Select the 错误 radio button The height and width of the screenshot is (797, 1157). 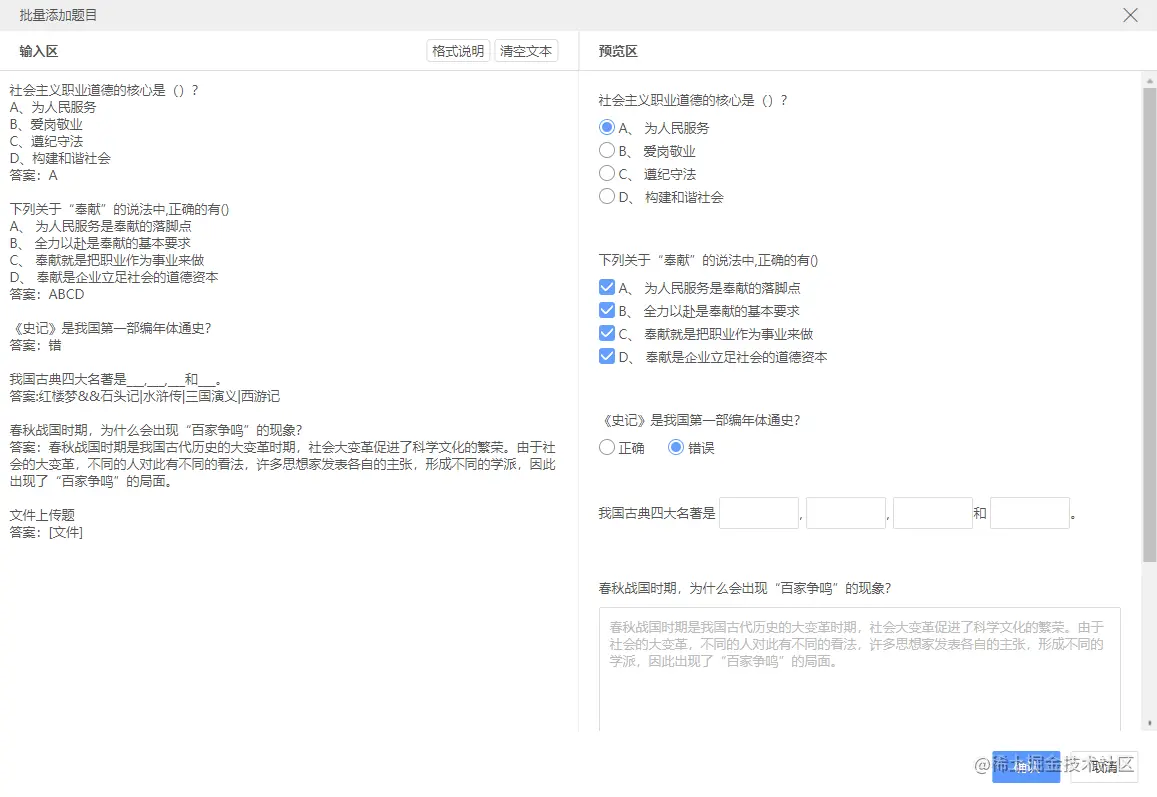[676, 447]
